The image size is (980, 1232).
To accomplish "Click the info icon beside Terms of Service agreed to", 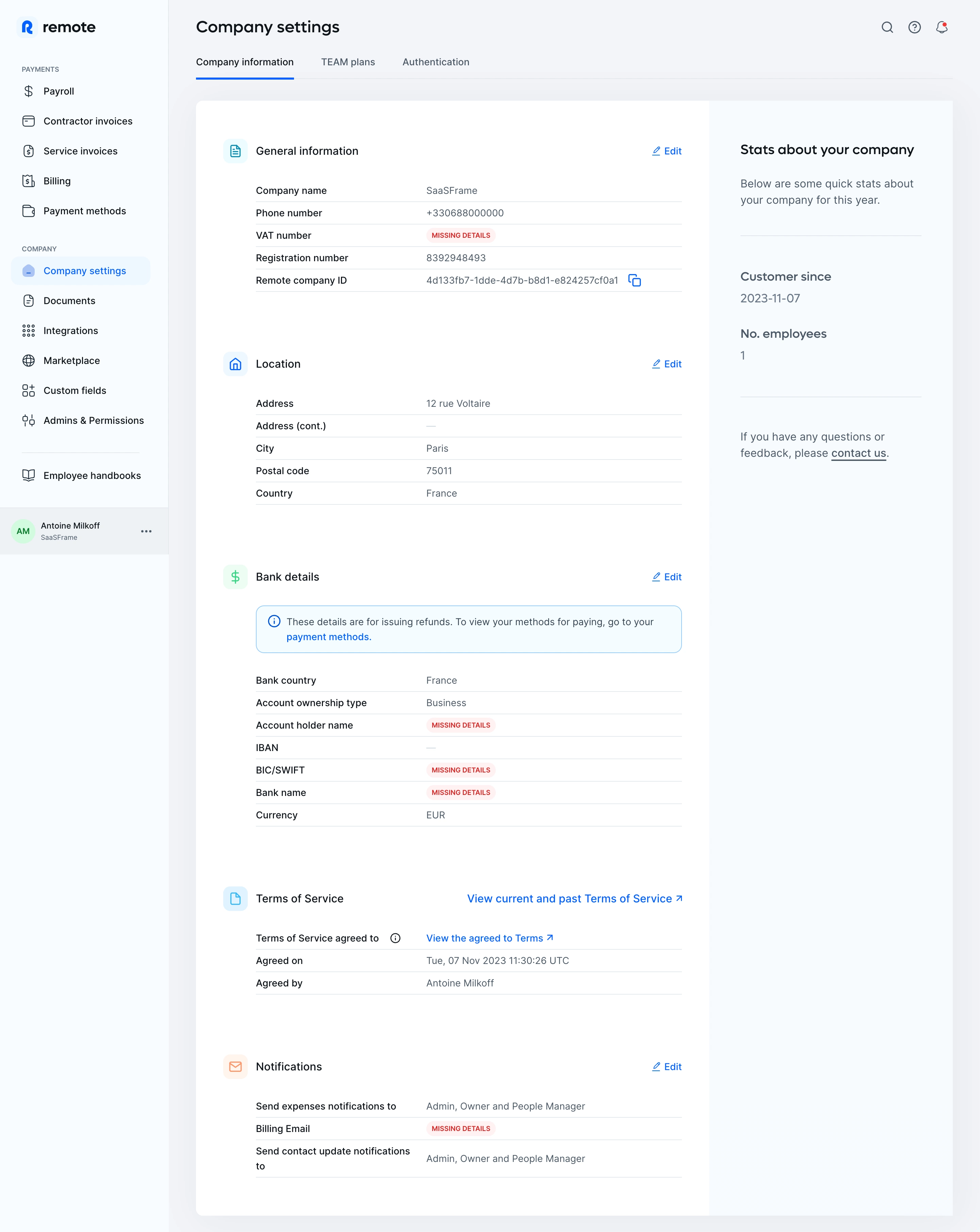I will point(395,938).
